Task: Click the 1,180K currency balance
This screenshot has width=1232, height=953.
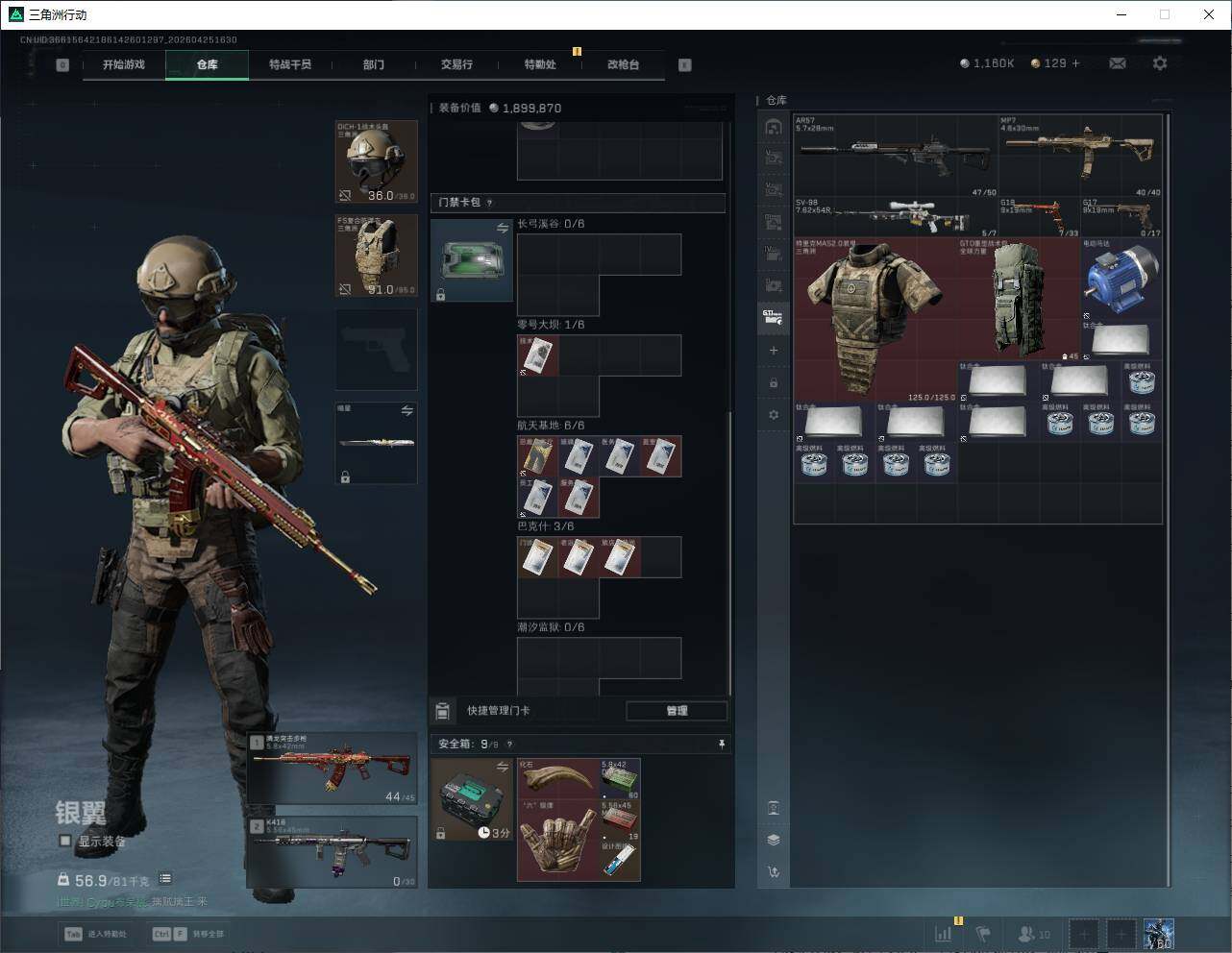Action: (987, 63)
